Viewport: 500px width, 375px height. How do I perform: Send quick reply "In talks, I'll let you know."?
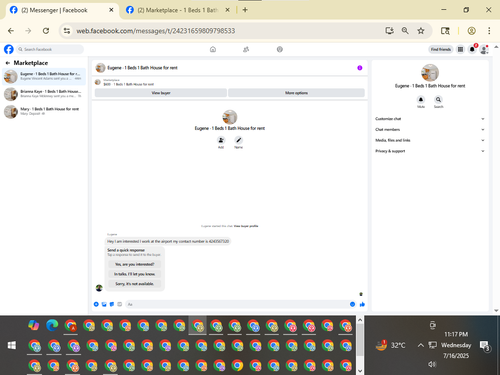[x=135, y=274]
